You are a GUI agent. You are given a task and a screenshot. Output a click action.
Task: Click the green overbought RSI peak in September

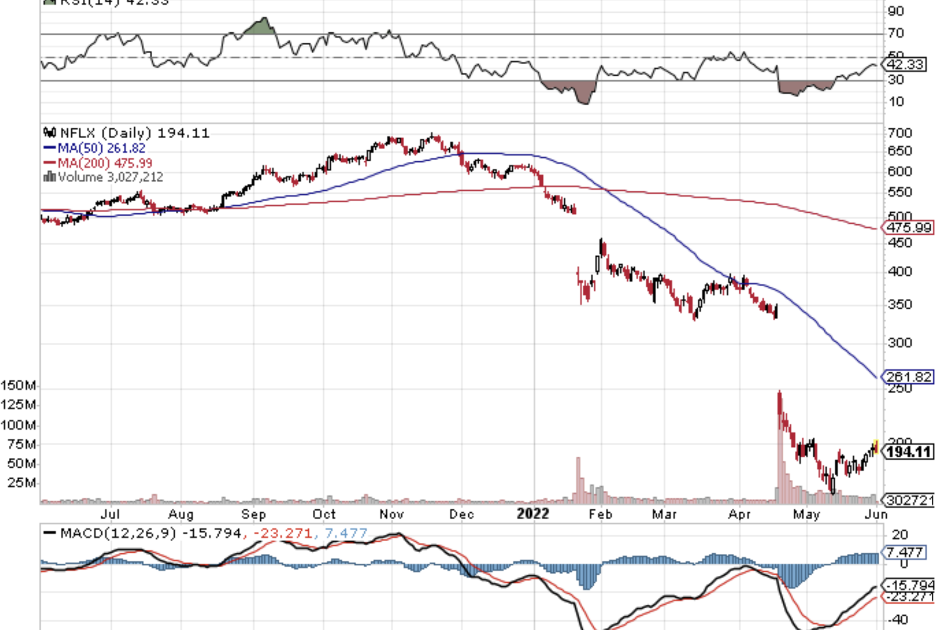pyautogui.click(x=261, y=27)
